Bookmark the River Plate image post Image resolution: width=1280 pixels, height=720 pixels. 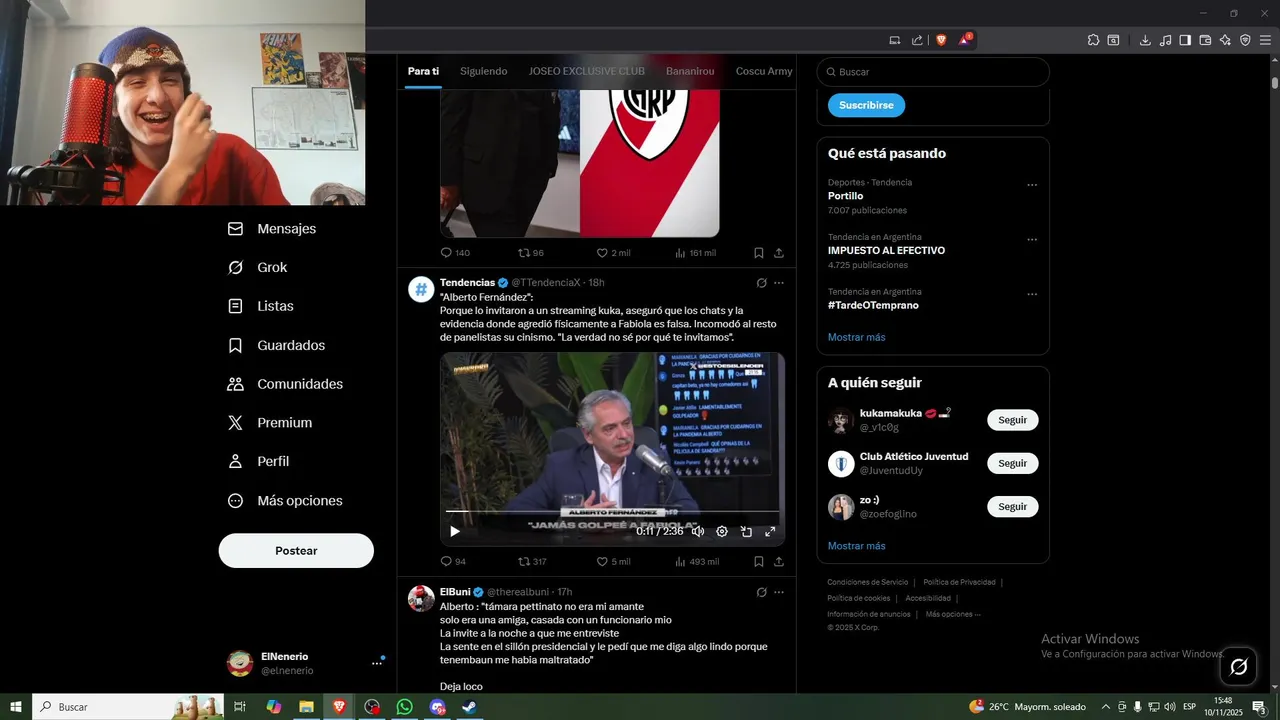click(759, 253)
